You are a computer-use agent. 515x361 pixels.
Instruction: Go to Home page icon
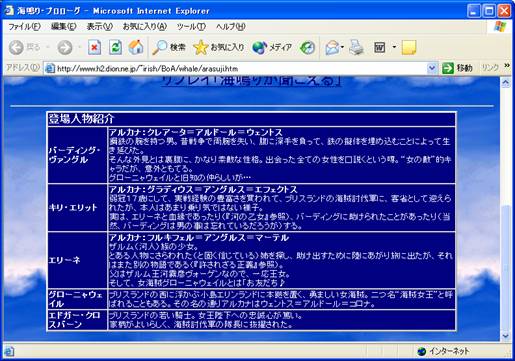[136, 47]
